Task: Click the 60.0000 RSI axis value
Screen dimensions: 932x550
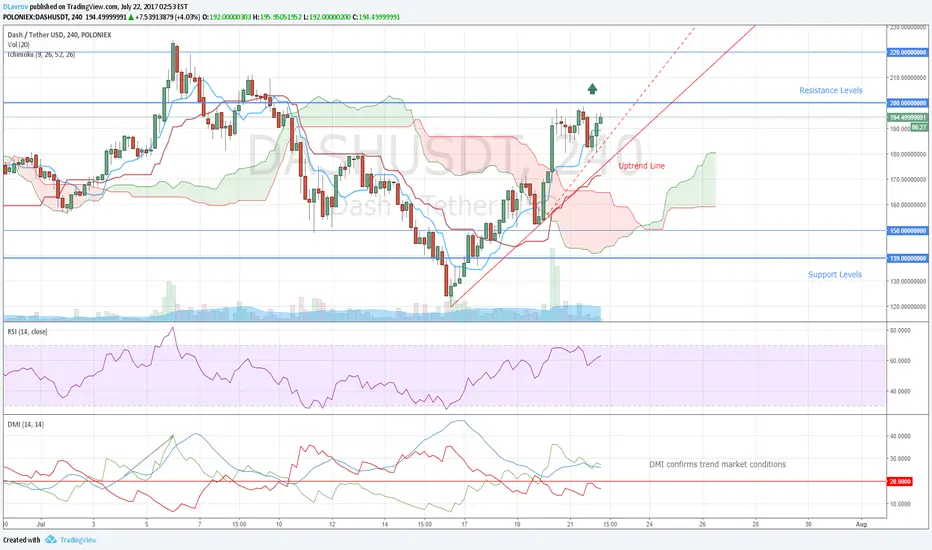Action: pyautogui.click(x=900, y=361)
